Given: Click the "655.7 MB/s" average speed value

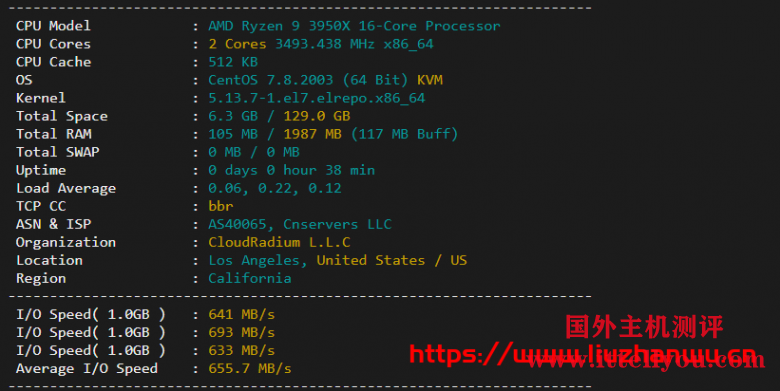Looking at the screenshot, I should (250, 369).
